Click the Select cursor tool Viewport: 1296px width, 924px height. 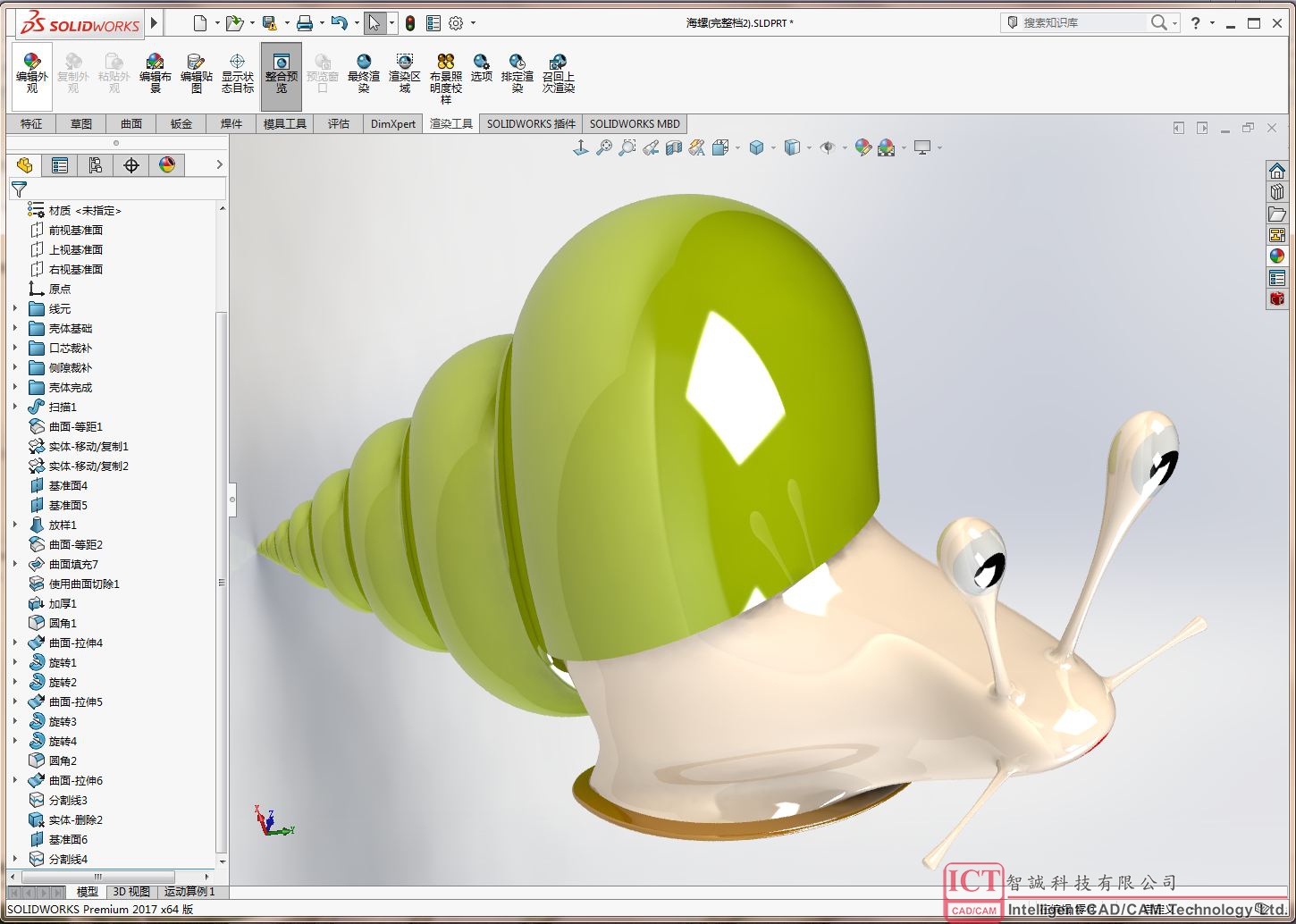pyautogui.click(x=374, y=23)
